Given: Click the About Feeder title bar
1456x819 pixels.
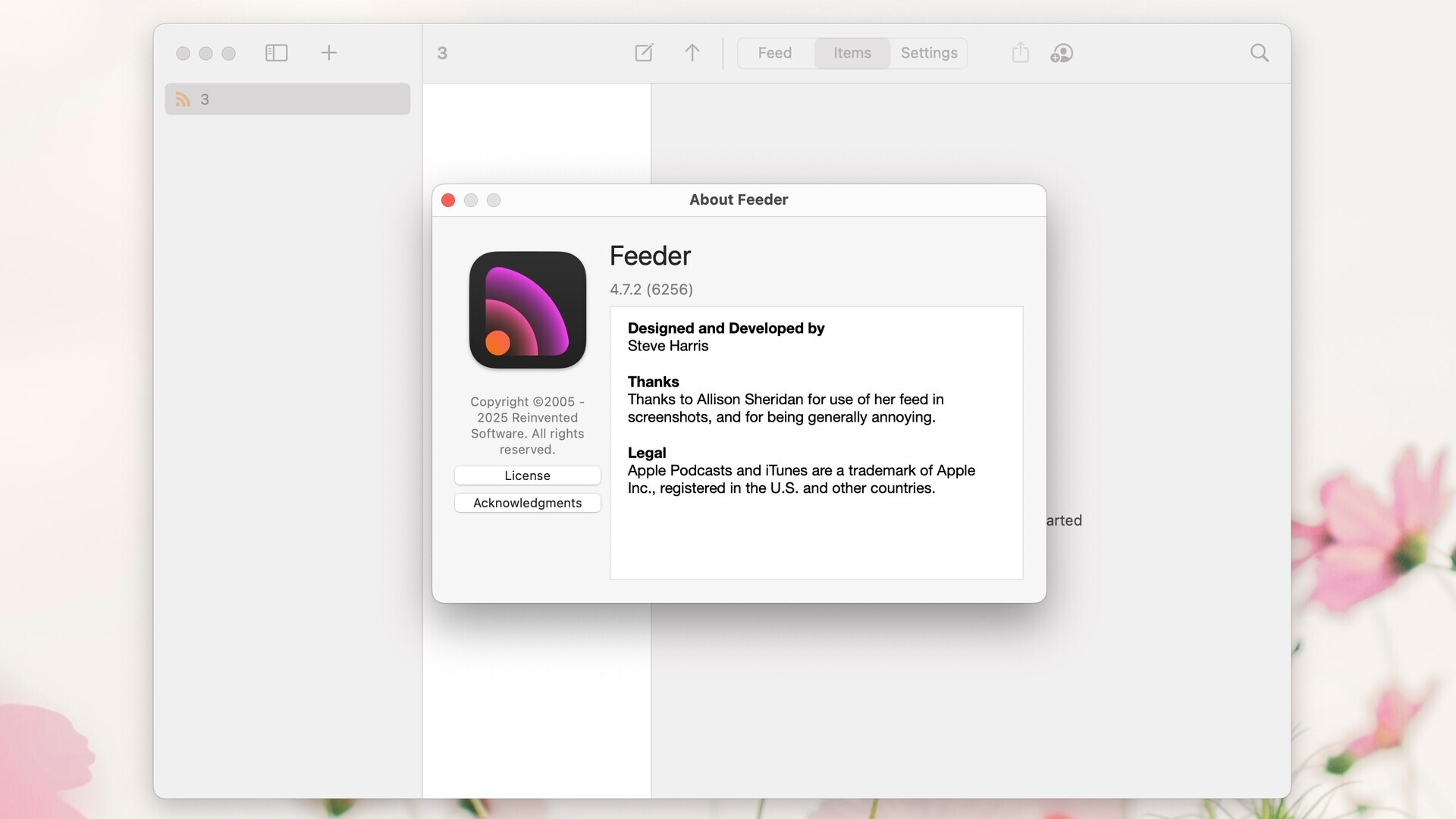Looking at the screenshot, I should pos(739,200).
